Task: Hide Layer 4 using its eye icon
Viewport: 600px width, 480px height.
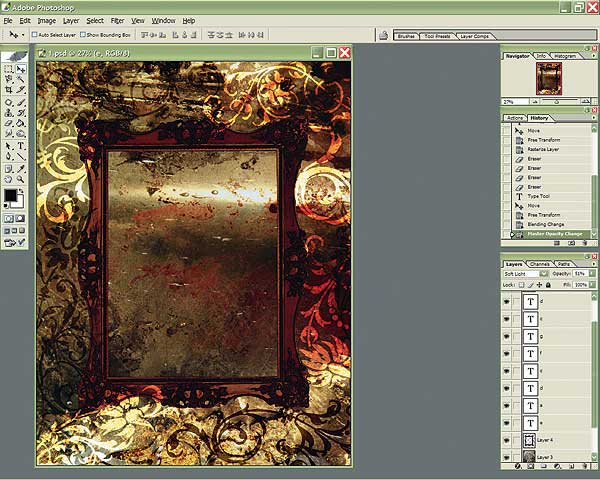Action: [509, 439]
